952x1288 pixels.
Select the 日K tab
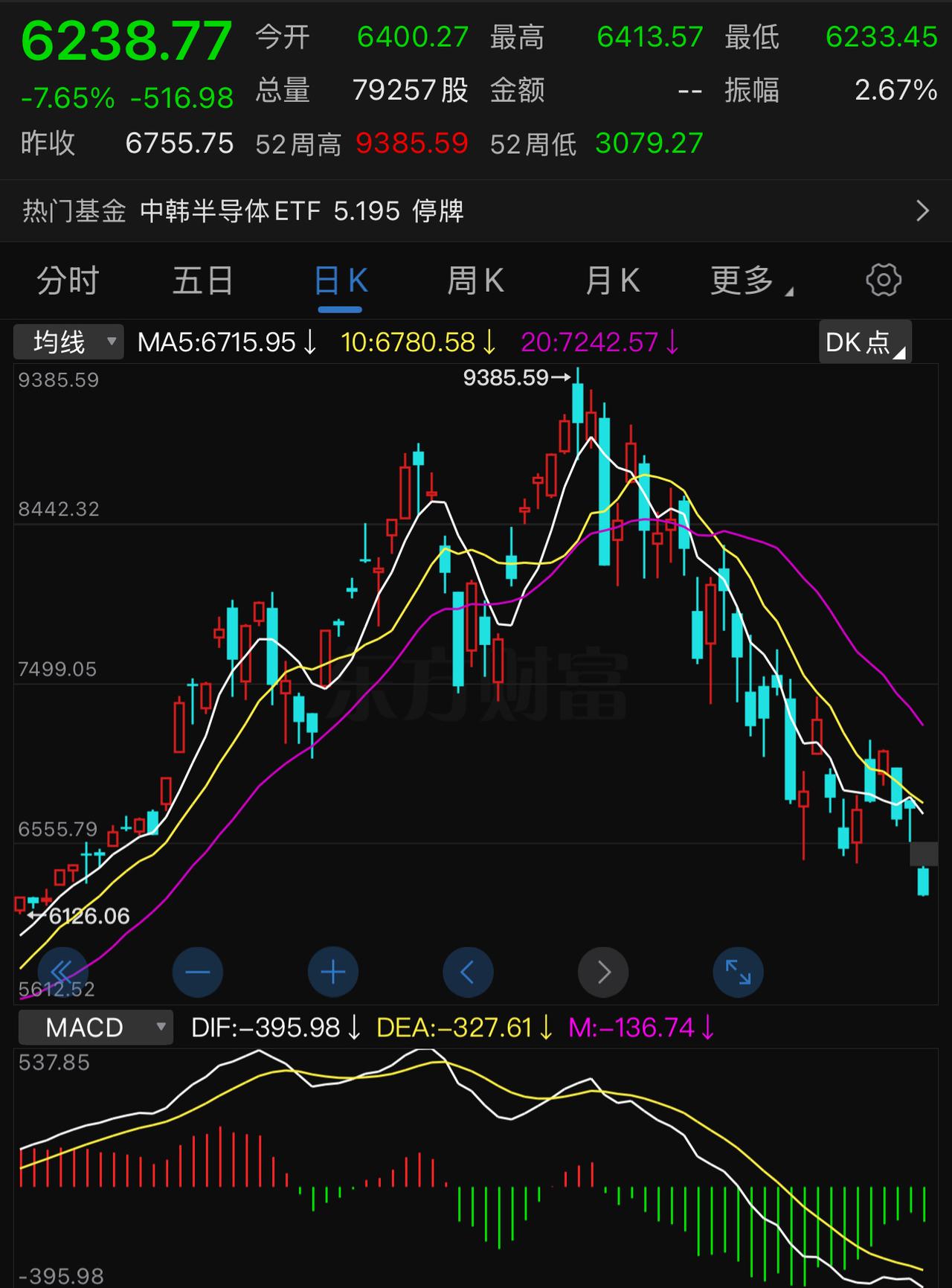click(341, 281)
